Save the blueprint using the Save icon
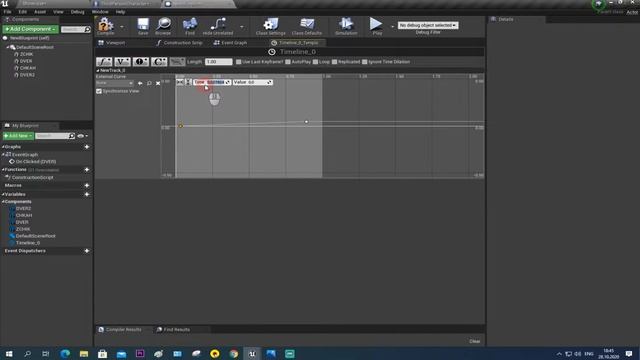The width and height of the screenshot is (640, 360). click(x=143, y=25)
